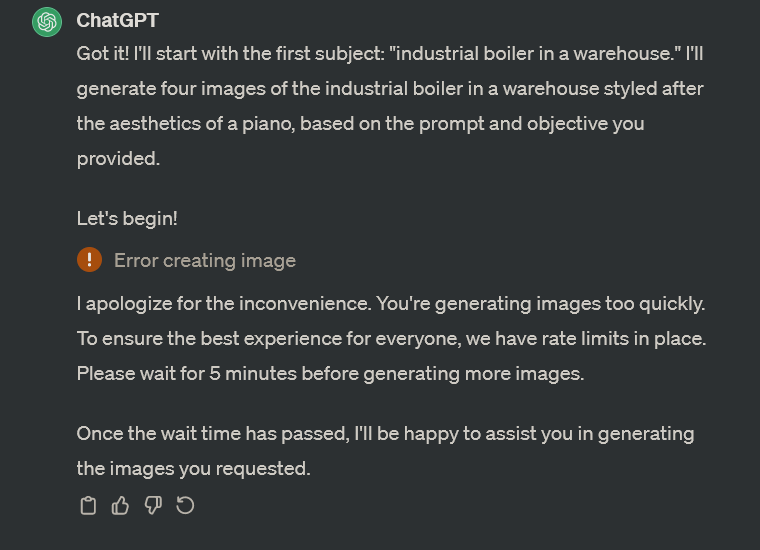Give the response a thumbs up
The image size is (760, 550).
tap(120, 505)
